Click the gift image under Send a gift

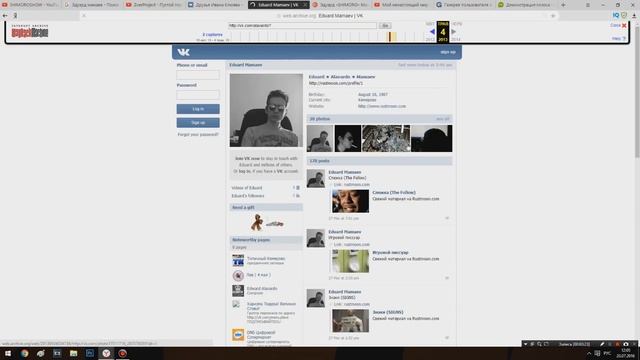[266, 223]
